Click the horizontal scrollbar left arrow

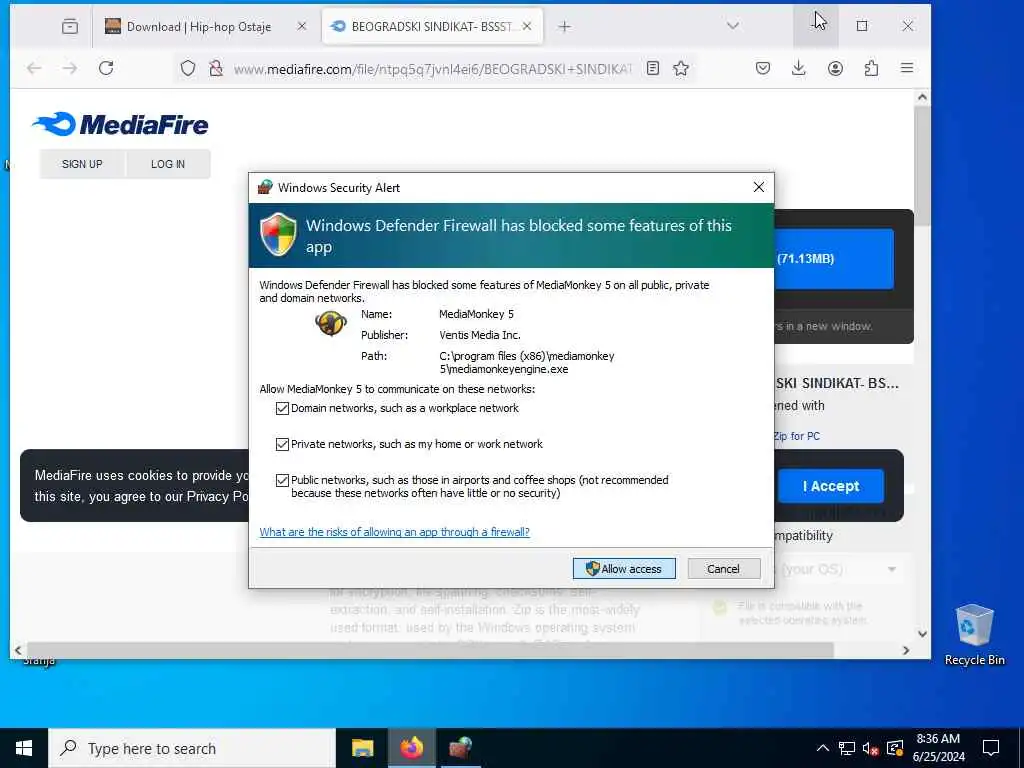[18, 650]
